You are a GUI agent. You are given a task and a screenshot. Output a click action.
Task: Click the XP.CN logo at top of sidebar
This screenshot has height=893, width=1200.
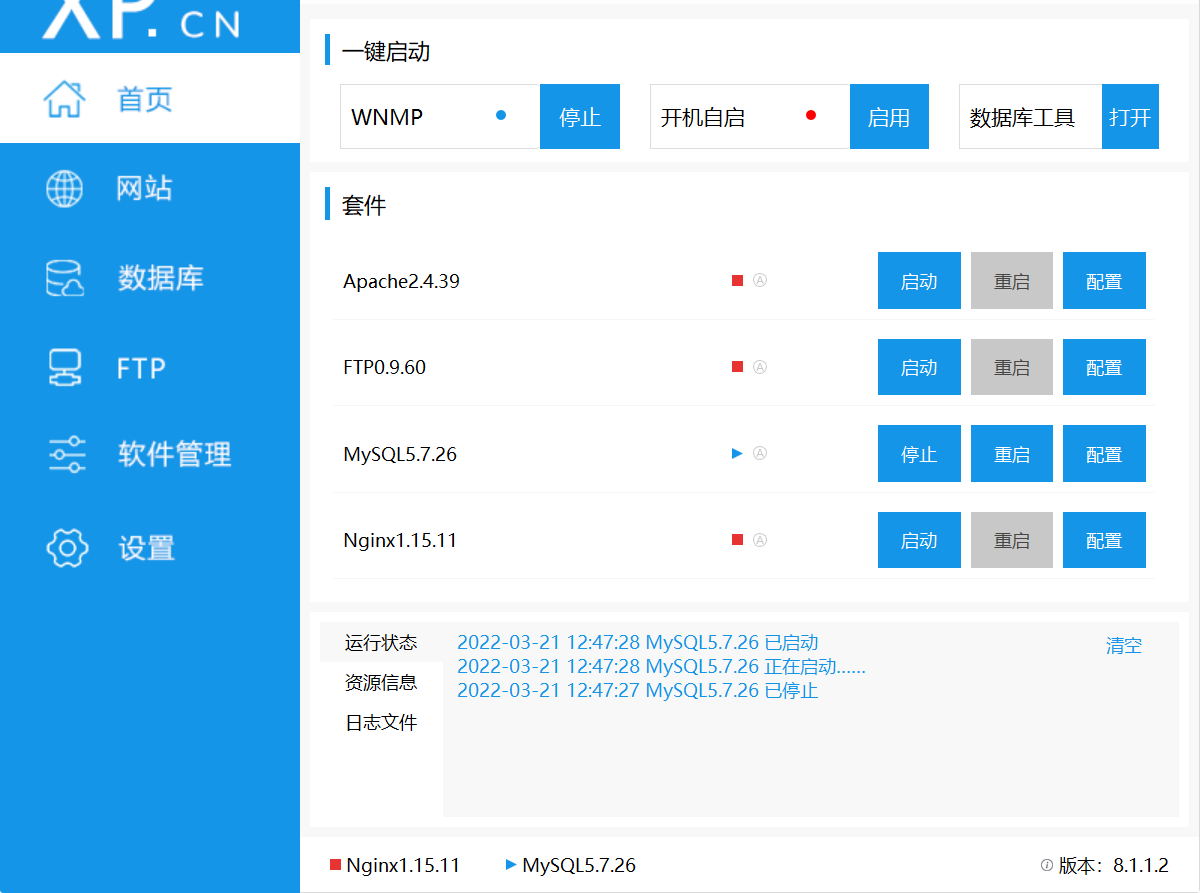(x=142, y=20)
